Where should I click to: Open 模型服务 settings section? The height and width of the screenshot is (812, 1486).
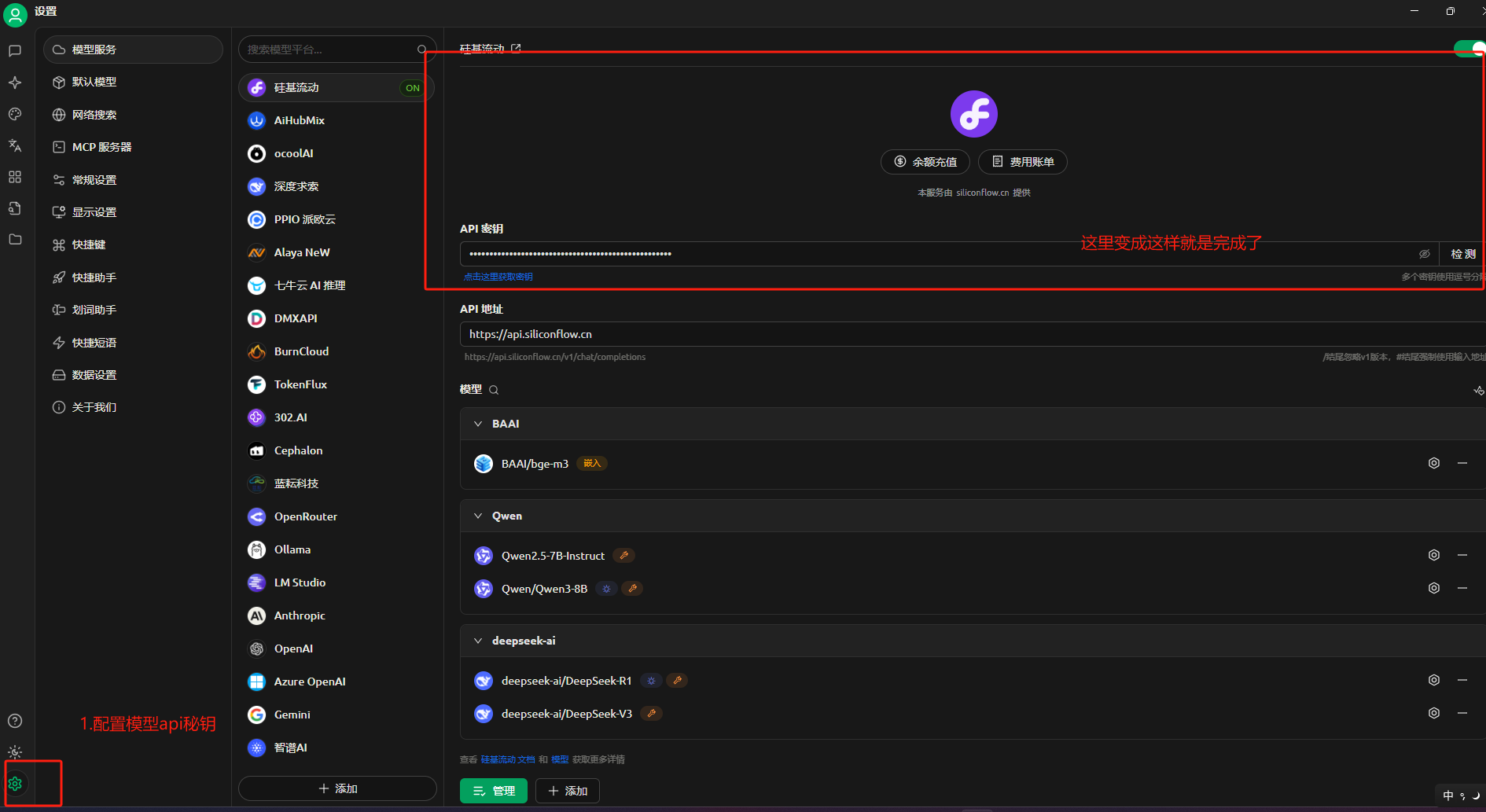click(x=133, y=50)
